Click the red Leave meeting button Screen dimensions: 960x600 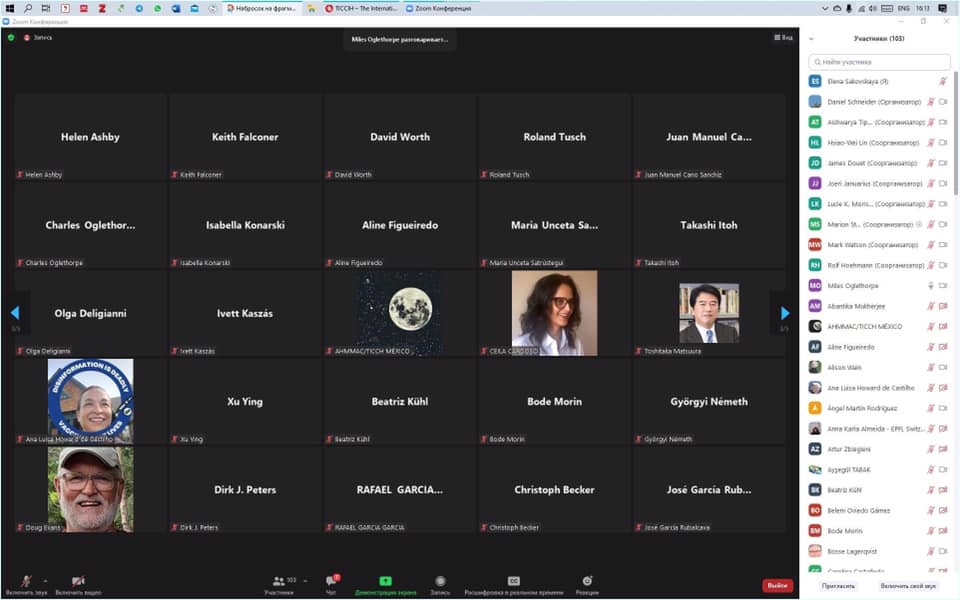point(778,585)
